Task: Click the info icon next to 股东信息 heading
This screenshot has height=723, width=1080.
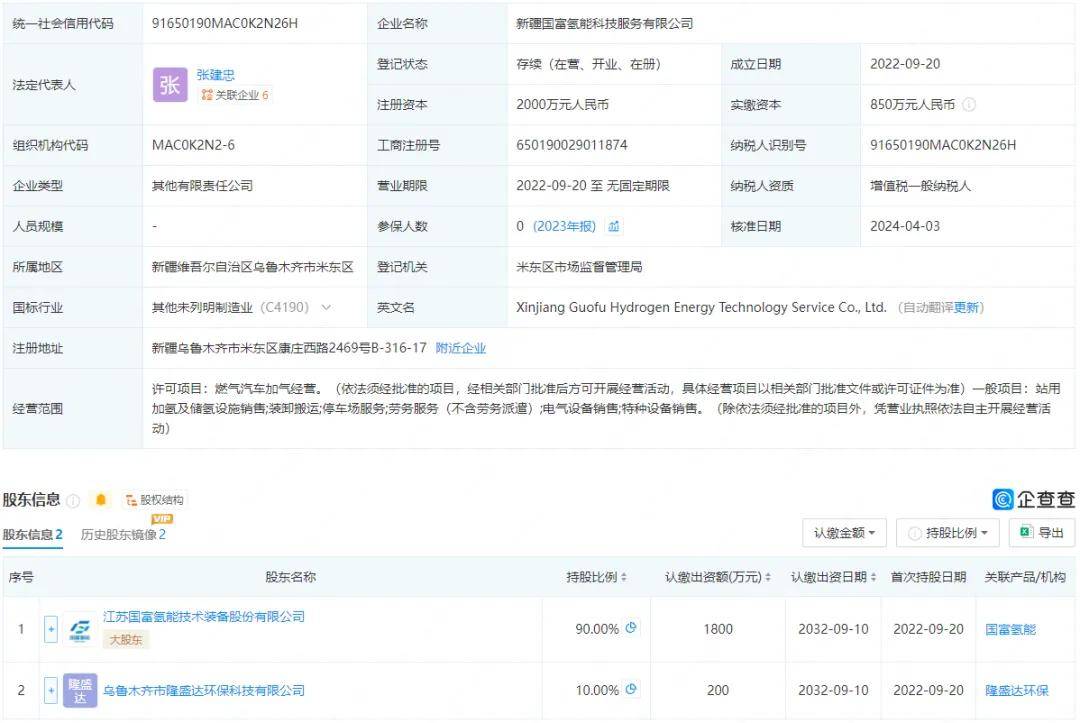Action: (x=72, y=499)
